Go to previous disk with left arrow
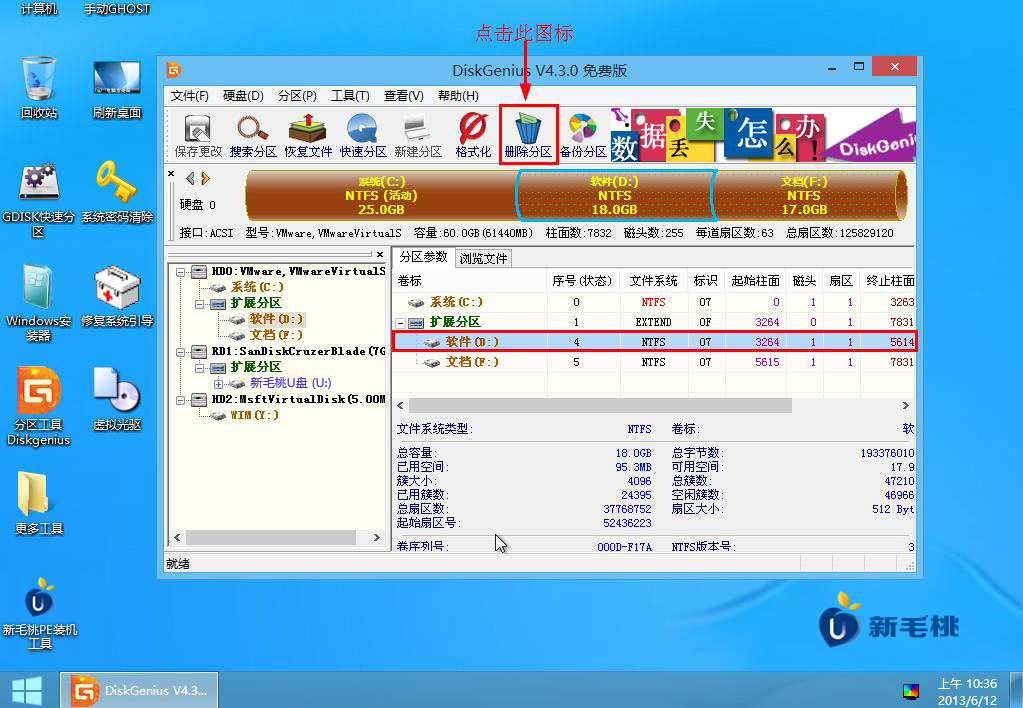The height and width of the screenshot is (708, 1023). pyautogui.click(x=190, y=178)
